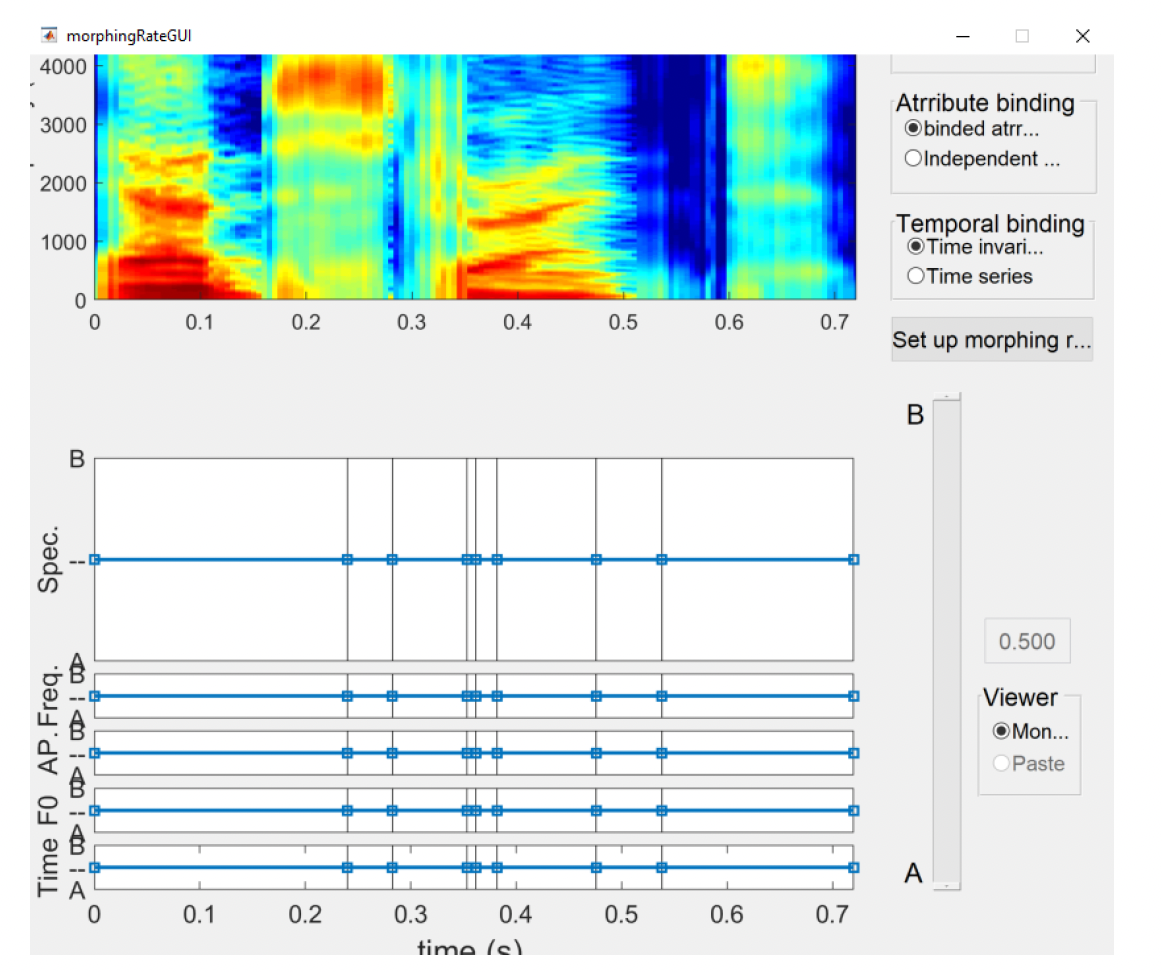Click the slider's top arrow toward B
1162x972 pixels.
point(946,397)
